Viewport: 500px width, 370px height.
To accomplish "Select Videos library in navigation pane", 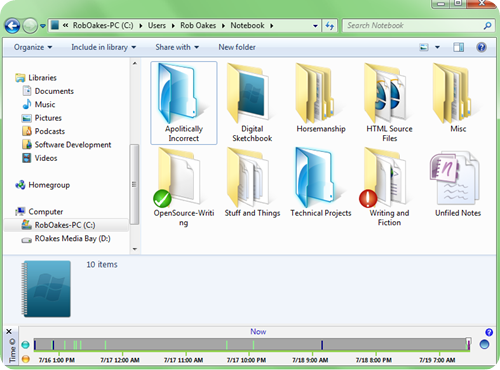I will (39, 158).
